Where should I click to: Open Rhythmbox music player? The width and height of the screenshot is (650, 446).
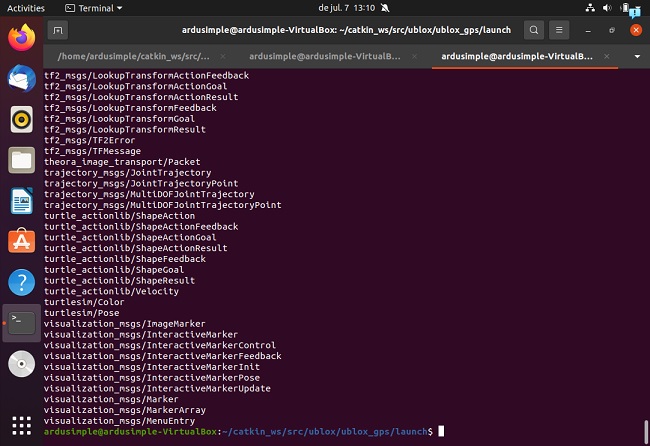pyautogui.click(x=21, y=120)
